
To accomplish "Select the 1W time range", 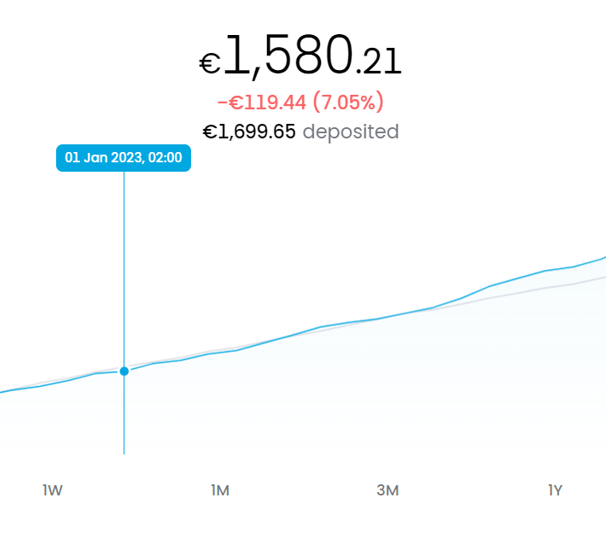I will click(x=53, y=490).
